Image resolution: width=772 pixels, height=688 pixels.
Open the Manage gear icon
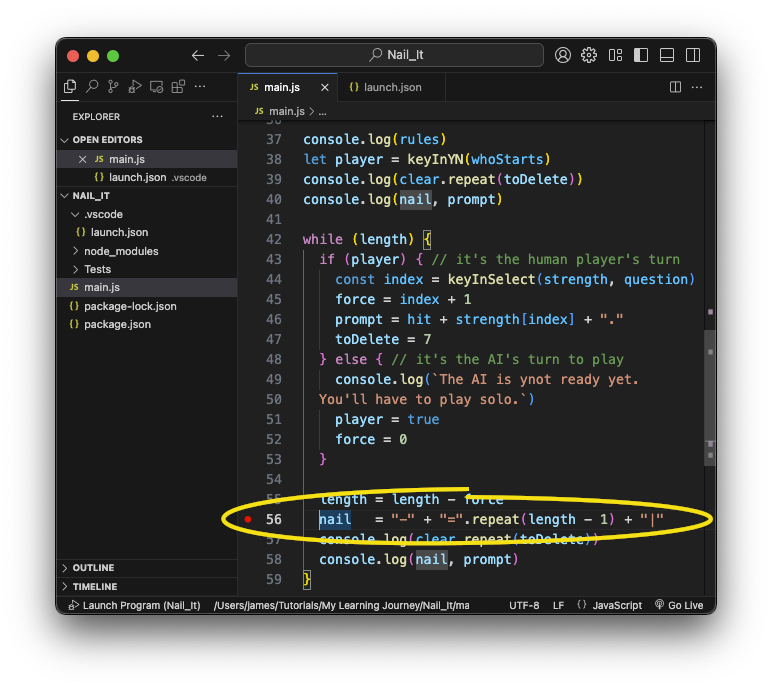(589, 55)
